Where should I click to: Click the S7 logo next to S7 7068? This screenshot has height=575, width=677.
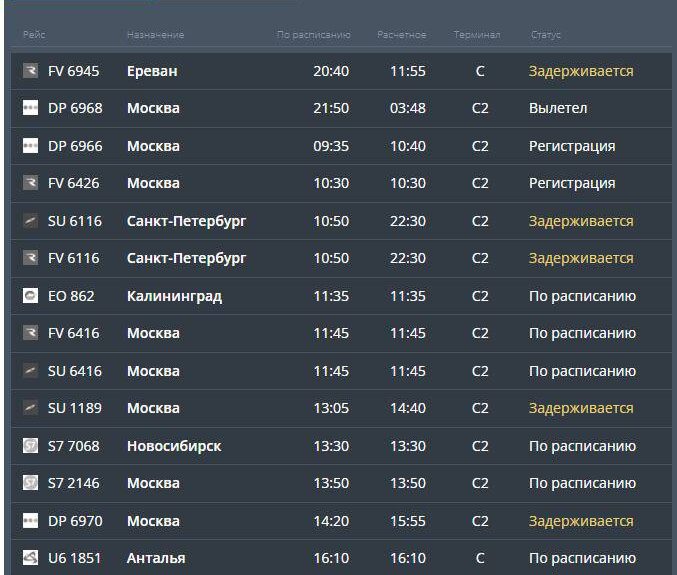click(30, 445)
